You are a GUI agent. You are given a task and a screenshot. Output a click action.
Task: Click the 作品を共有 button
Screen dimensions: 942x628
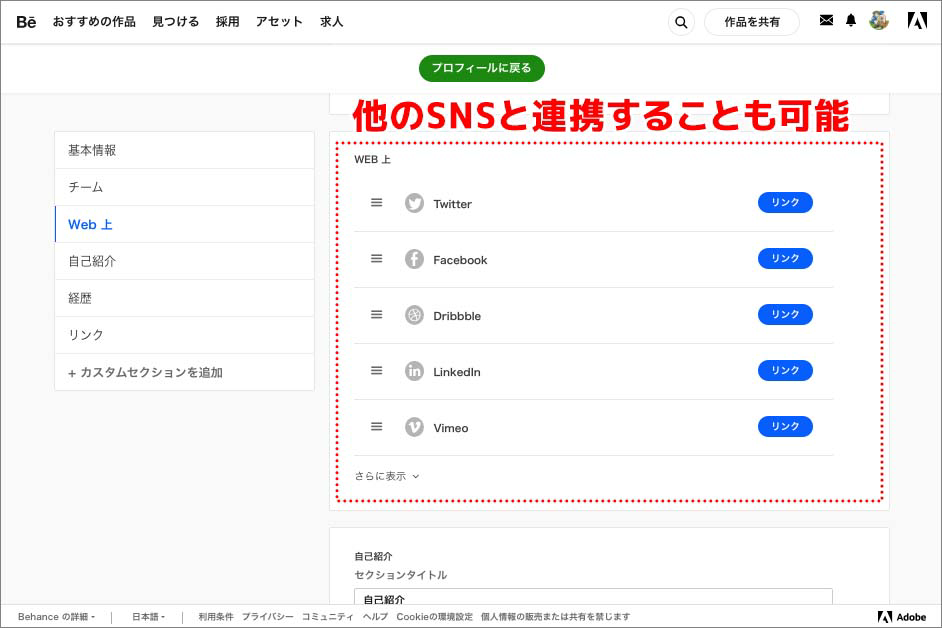point(752,21)
